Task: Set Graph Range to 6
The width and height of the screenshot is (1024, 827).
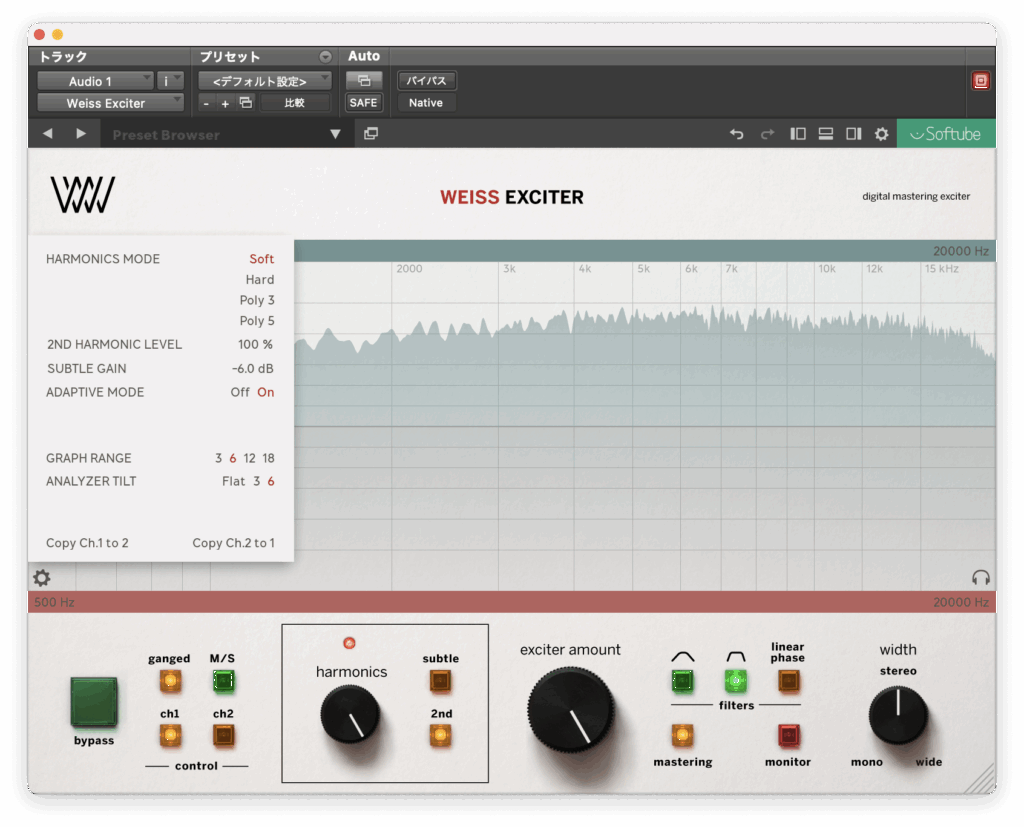Action: coord(232,458)
